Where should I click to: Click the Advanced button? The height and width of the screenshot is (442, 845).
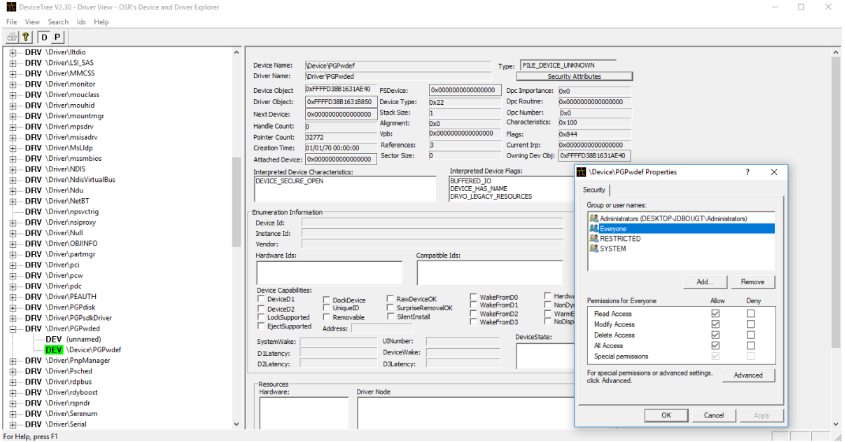(x=747, y=375)
